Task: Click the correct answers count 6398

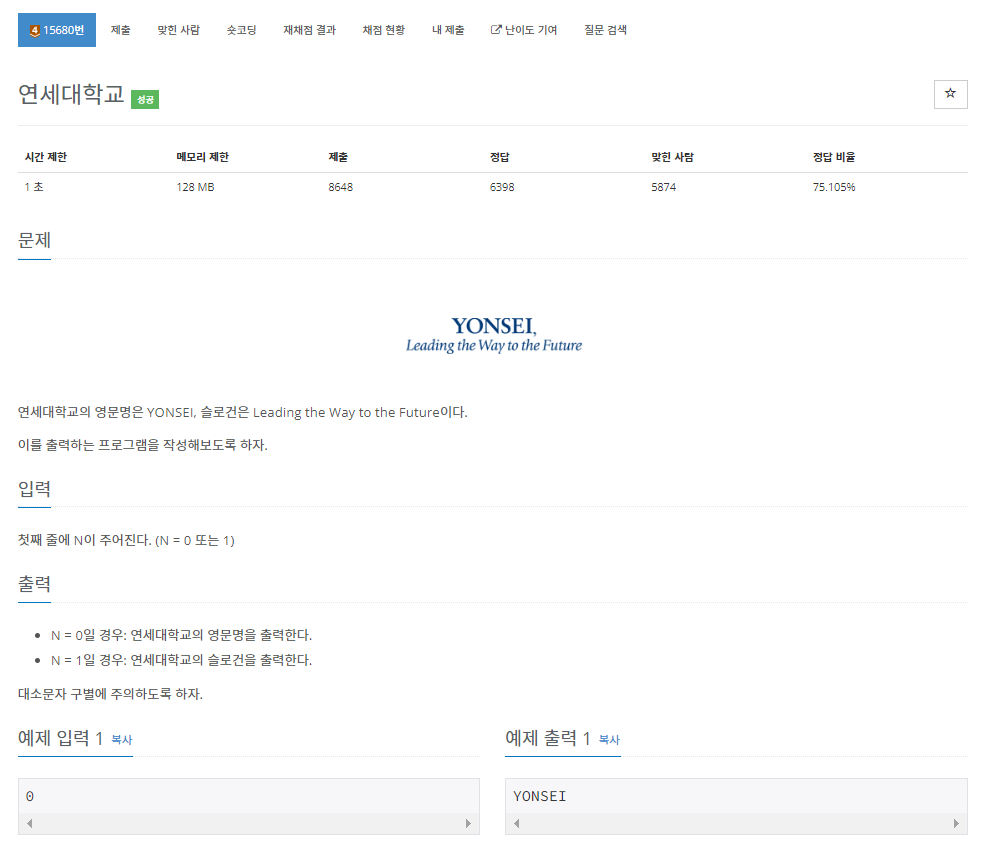Action: point(502,187)
